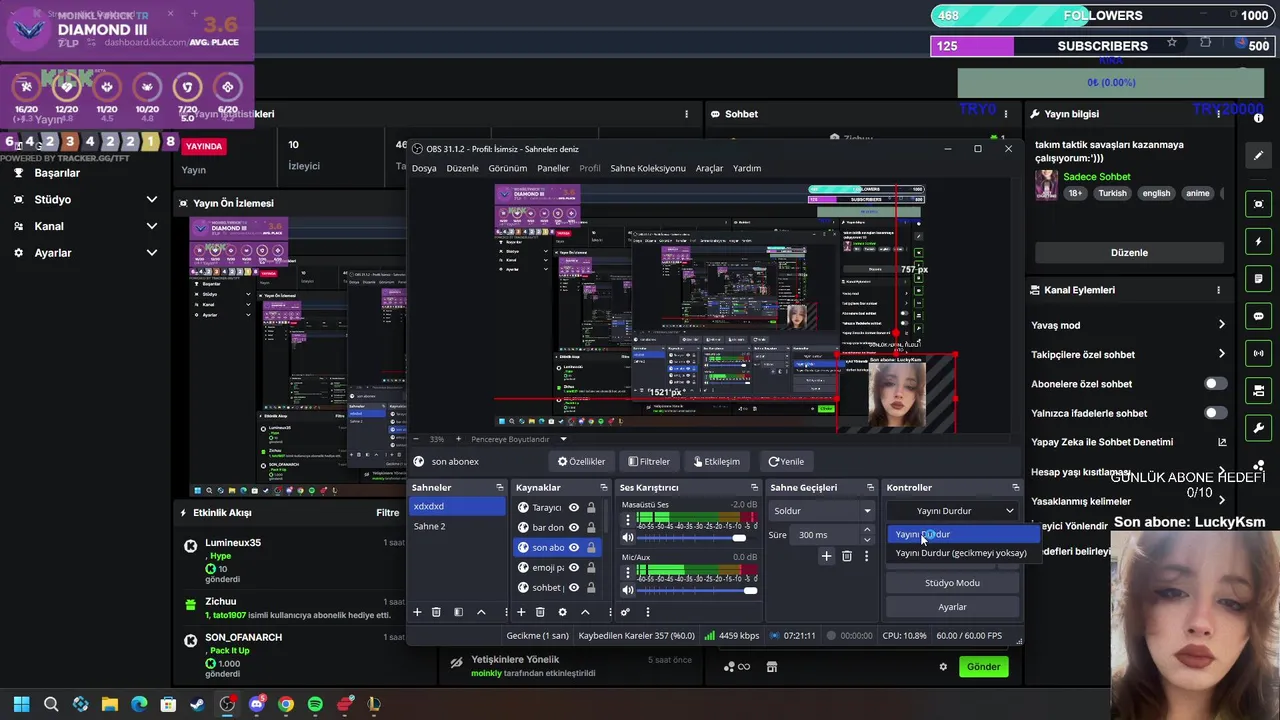
Task: Open the Düzenle menu in OBS
Action: tap(462, 168)
